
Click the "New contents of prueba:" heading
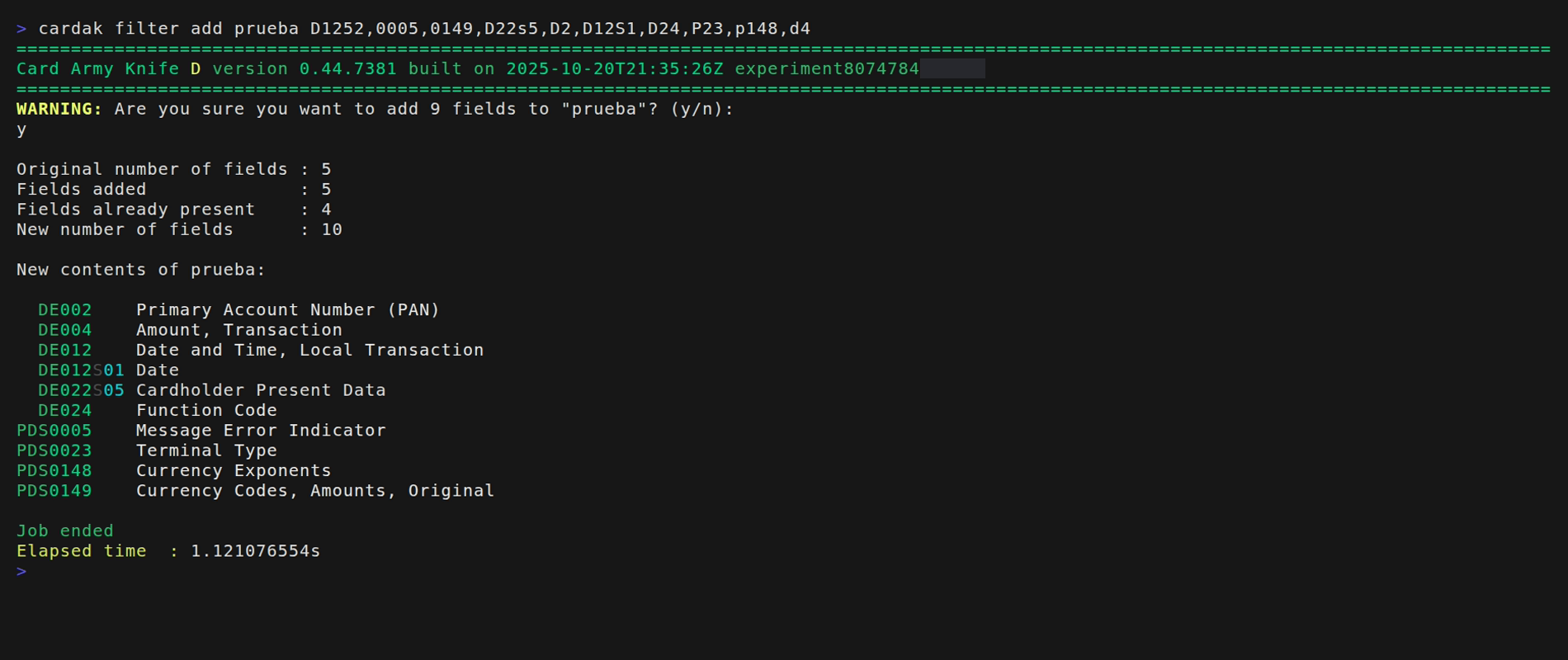pyautogui.click(x=141, y=270)
